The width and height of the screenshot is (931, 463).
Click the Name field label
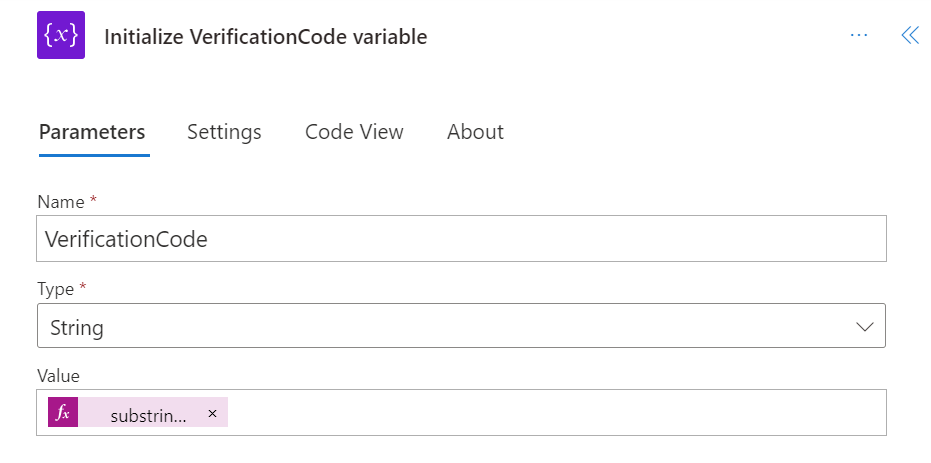tap(61, 202)
